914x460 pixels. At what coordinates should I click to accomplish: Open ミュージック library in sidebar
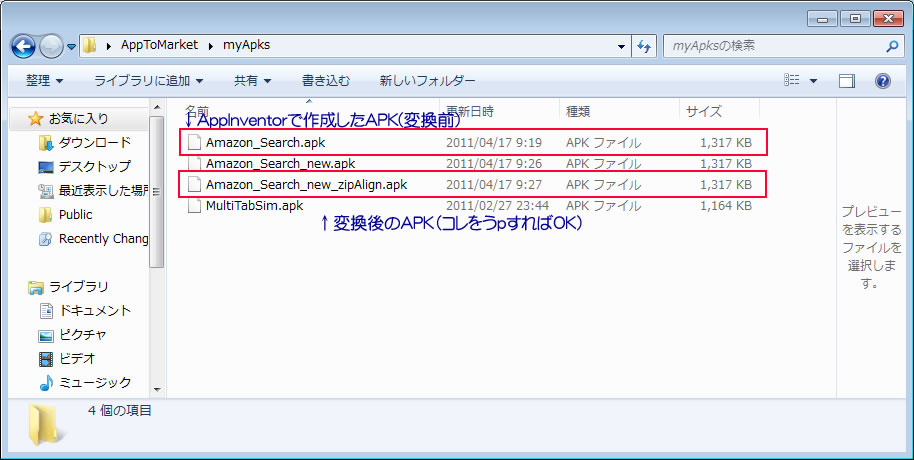click(94, 382)
